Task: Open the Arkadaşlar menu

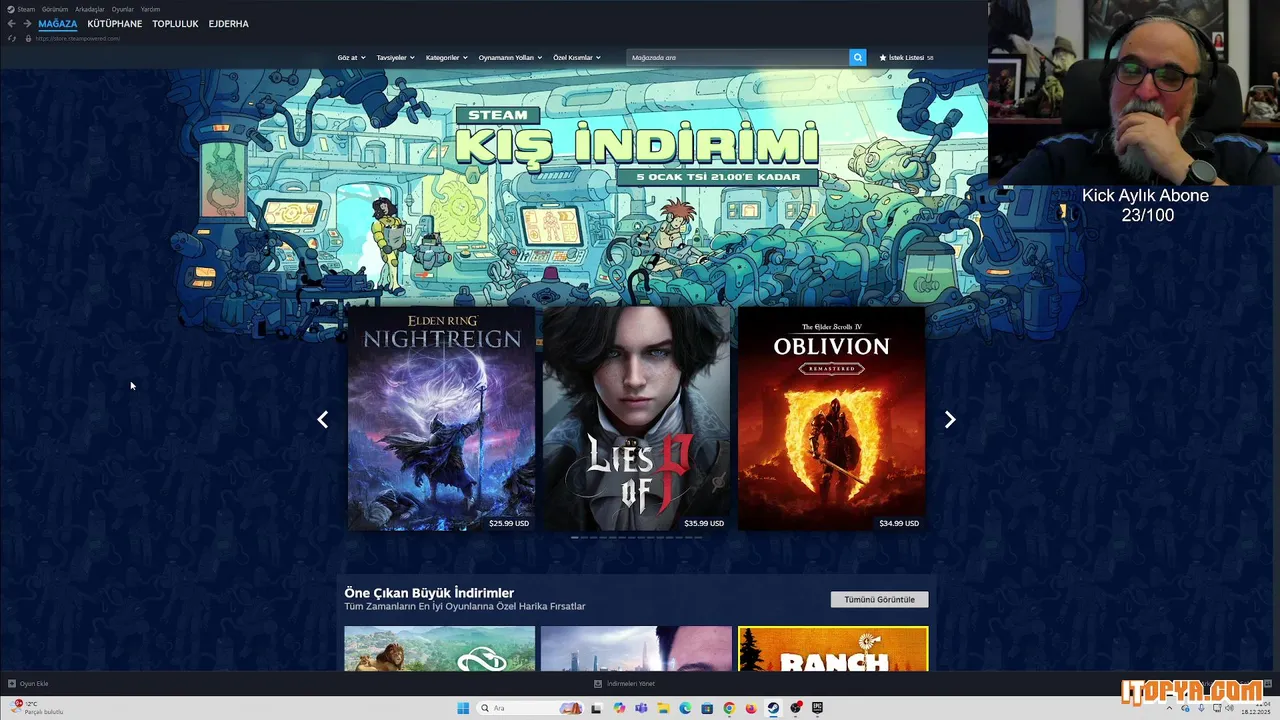Action: (x=90, y=9)
